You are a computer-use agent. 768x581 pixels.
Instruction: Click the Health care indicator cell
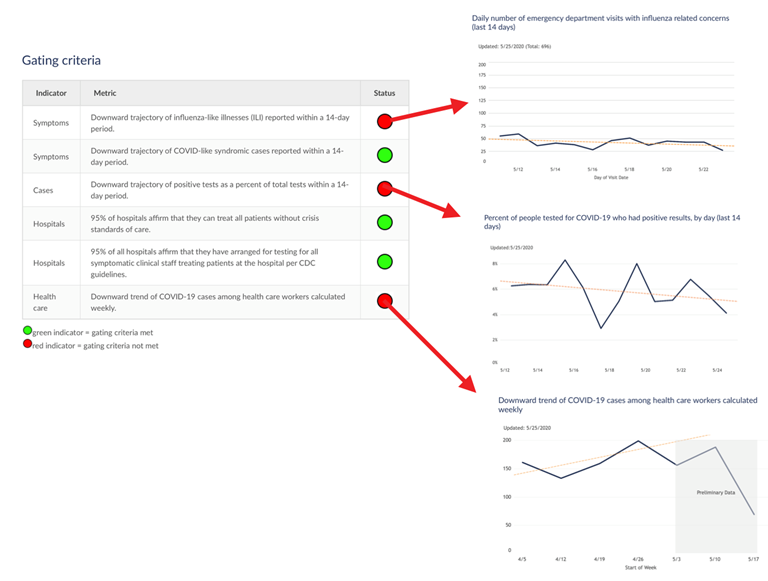45,302
